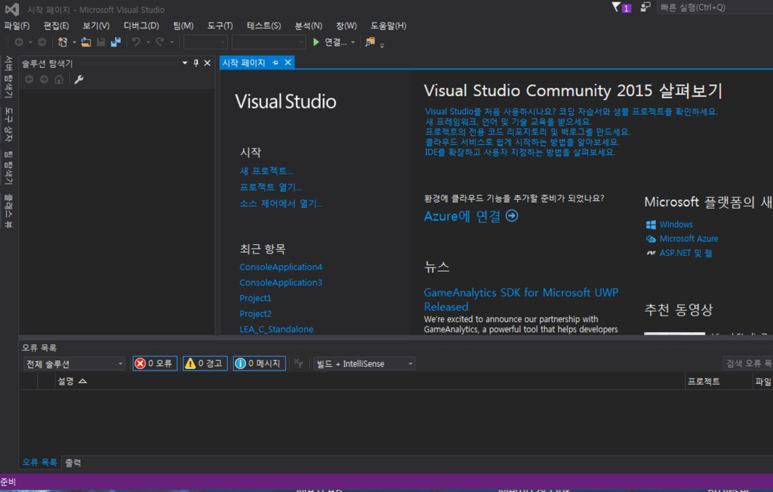Open the 파일(F) menu
The width and height of the screenshot is (773, 492).
pyautogui.click(x=17, y=26)
